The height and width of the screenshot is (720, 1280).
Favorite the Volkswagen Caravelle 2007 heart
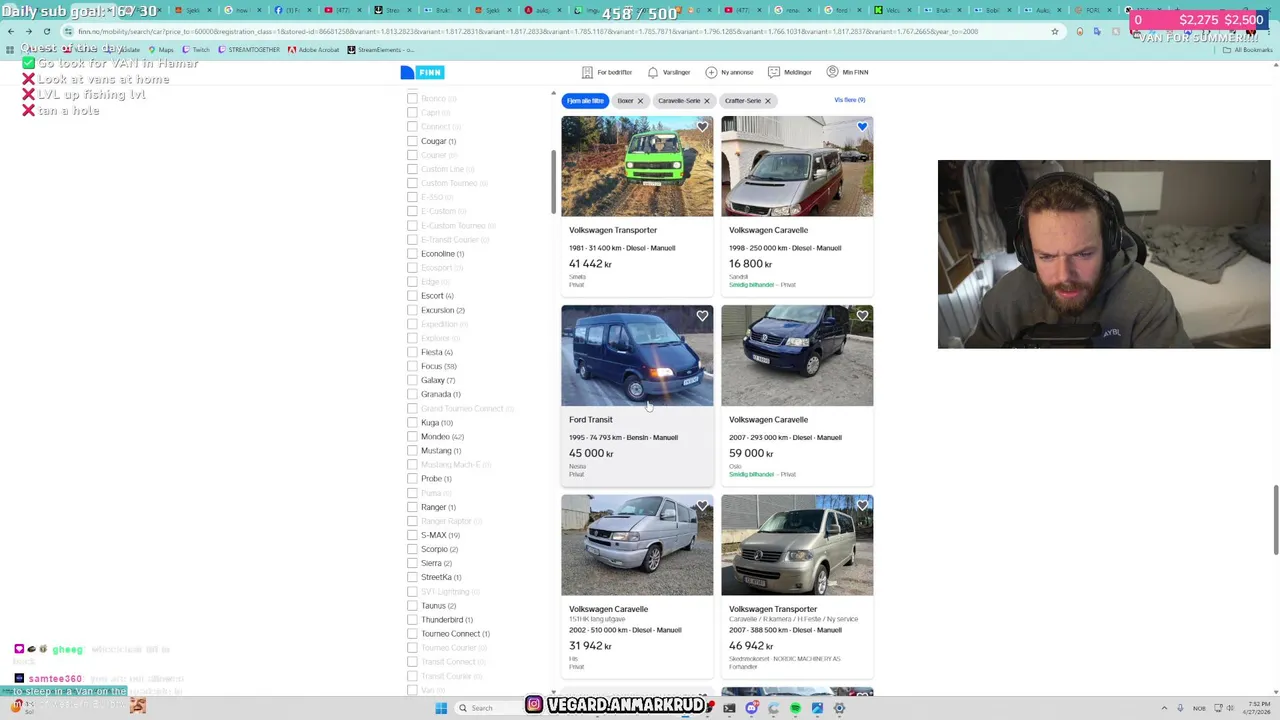click(x=862, y=316)
